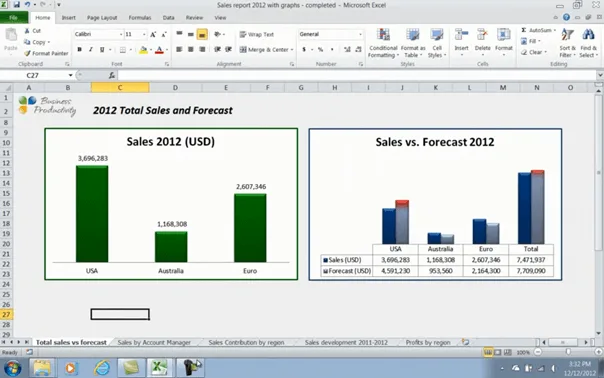
Task: Switch to the Page Layout tab
Action: point(102,18)
